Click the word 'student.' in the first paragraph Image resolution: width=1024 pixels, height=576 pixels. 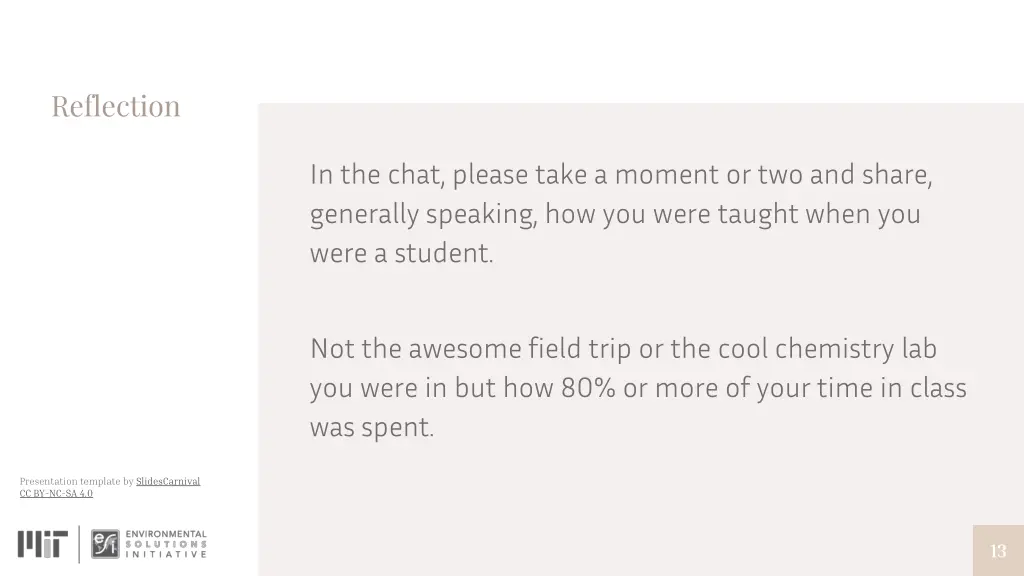pos(444,253)
